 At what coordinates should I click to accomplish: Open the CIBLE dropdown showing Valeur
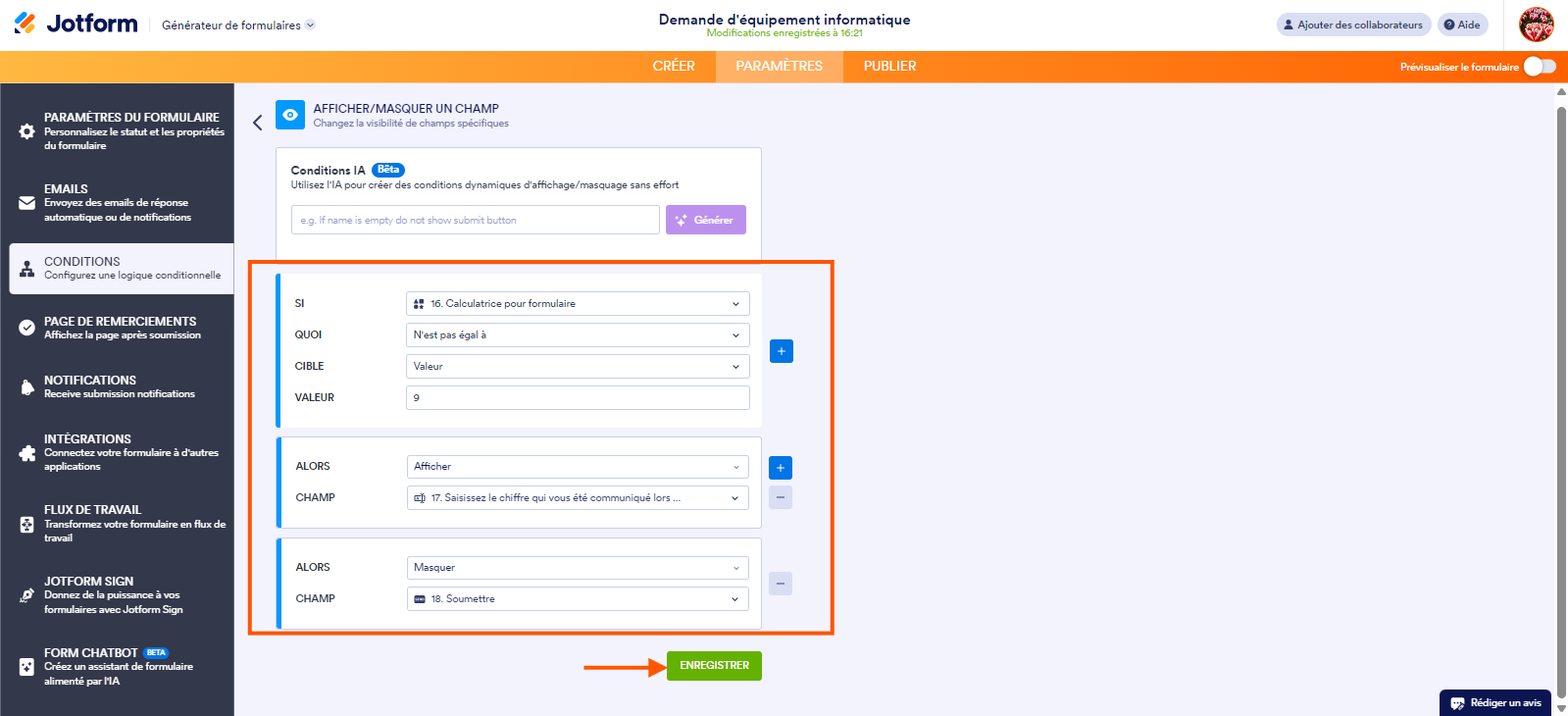point(578,367)
